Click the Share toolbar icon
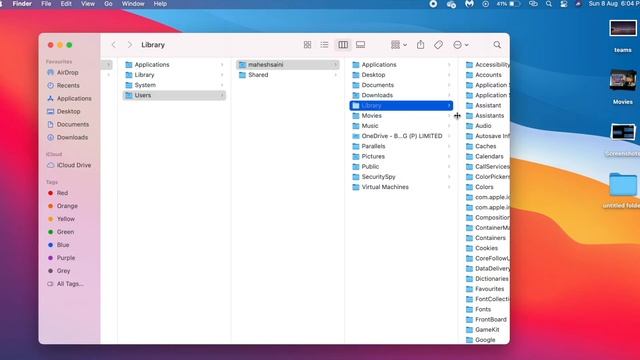This screenshot has height=360, width=640. 420,45
